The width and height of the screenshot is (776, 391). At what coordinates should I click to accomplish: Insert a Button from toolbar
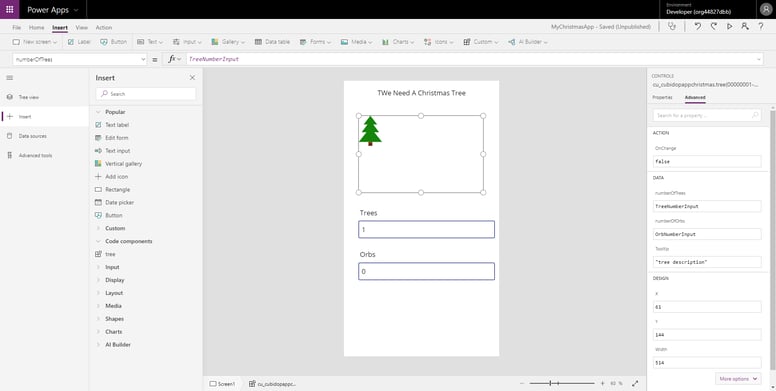[x=114, y=42]
